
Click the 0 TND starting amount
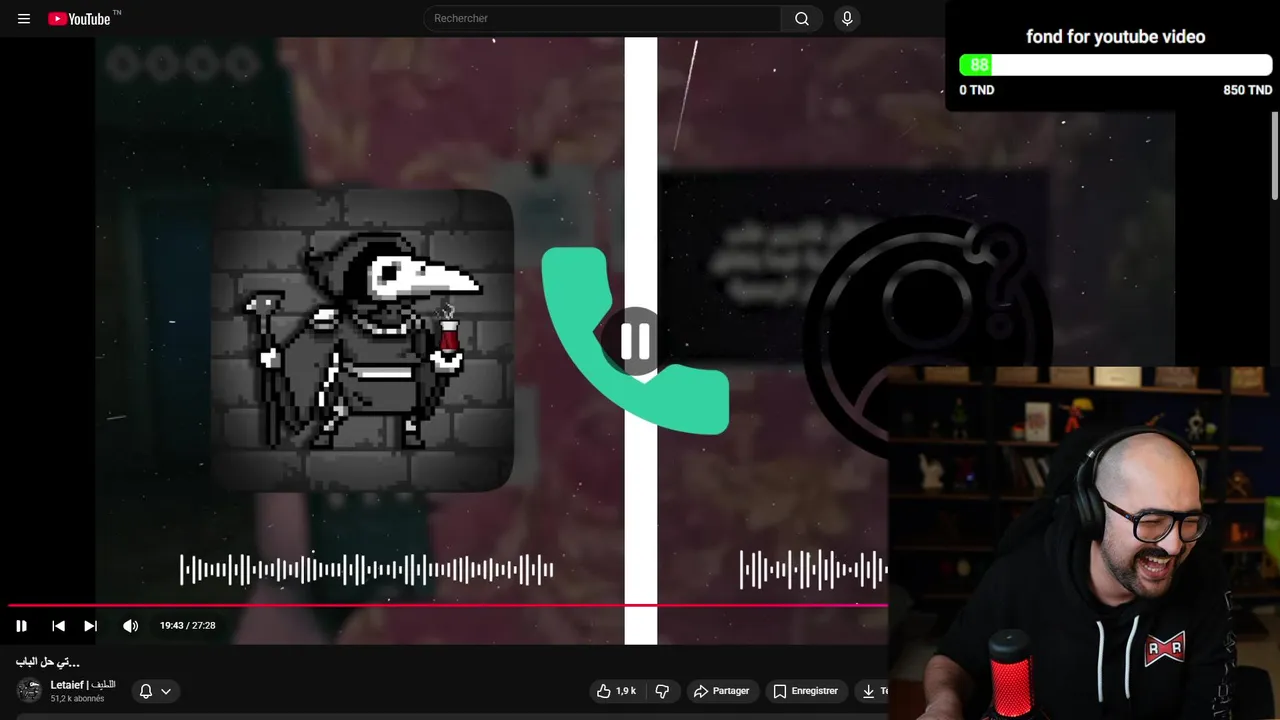[x=977, y=90]
